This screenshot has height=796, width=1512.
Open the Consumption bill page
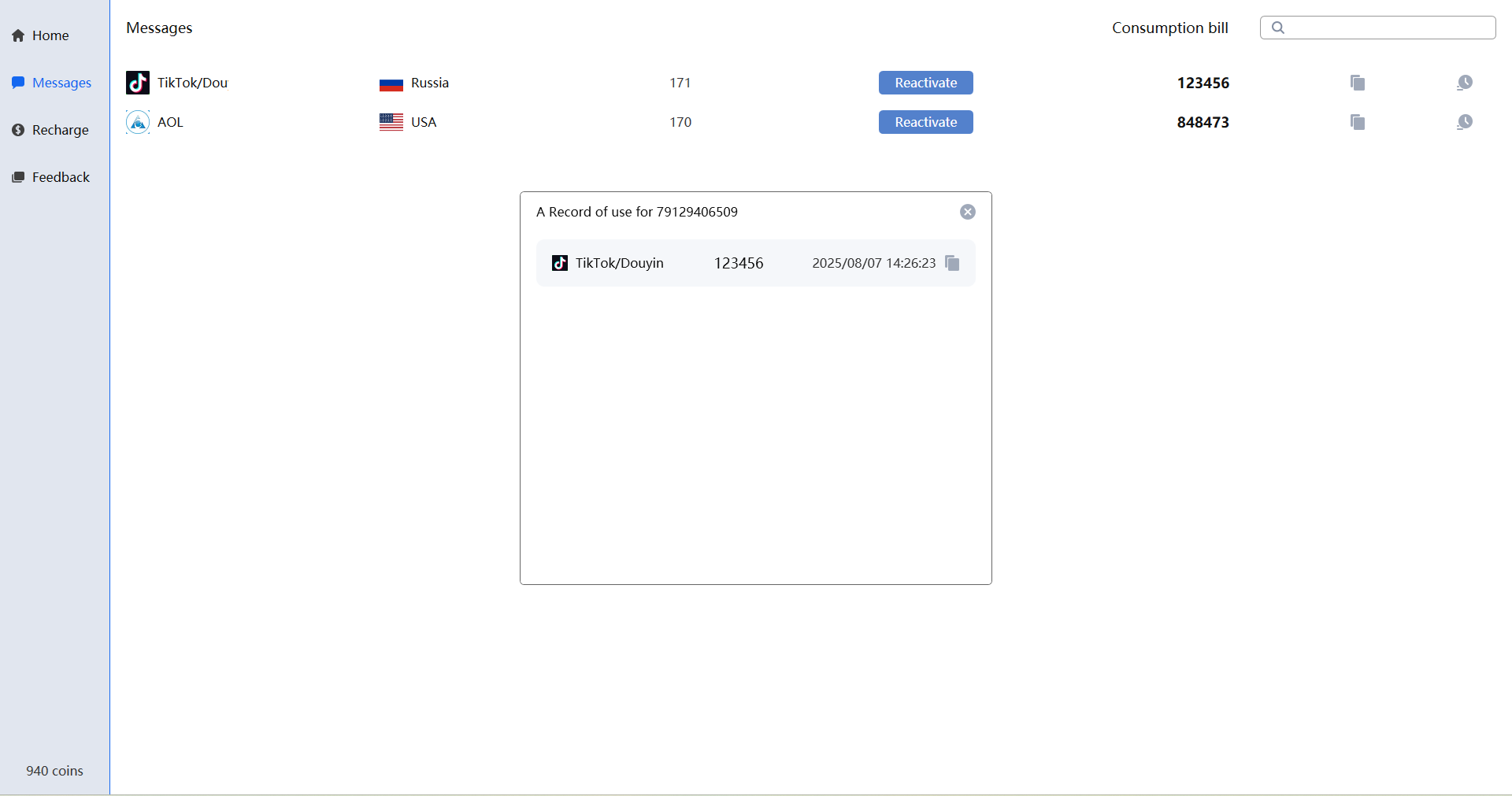click(1169, 28)
